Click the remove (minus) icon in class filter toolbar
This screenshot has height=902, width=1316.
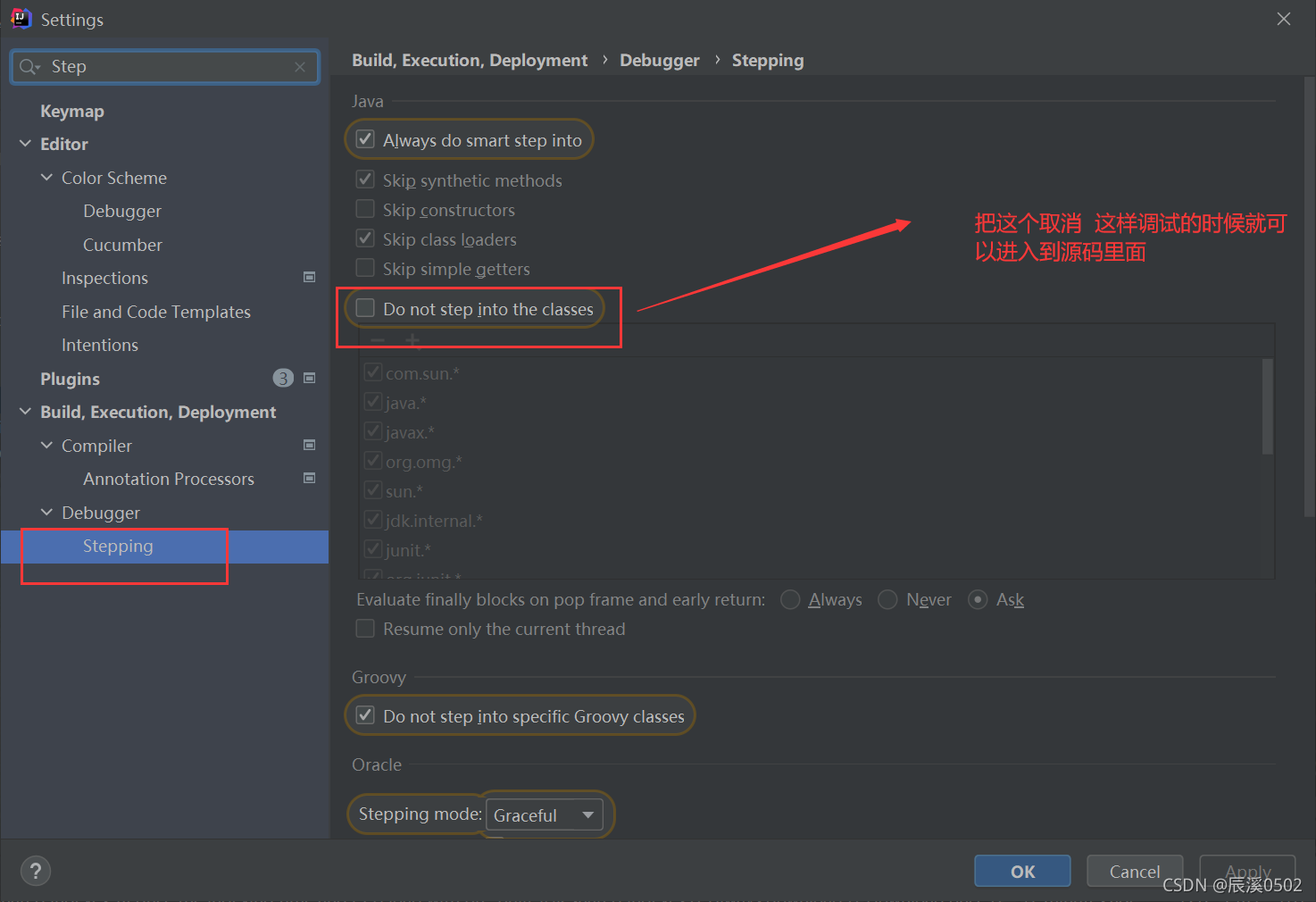coord(378,340)
